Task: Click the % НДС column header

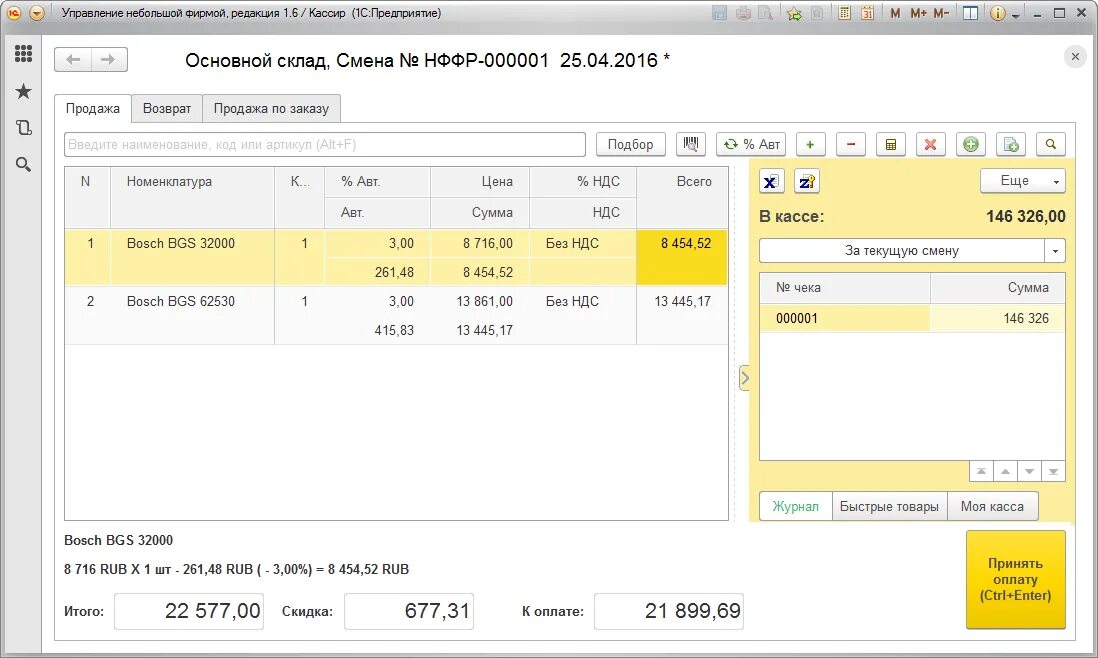Action: pyautogui.click(x=583, y=181)
